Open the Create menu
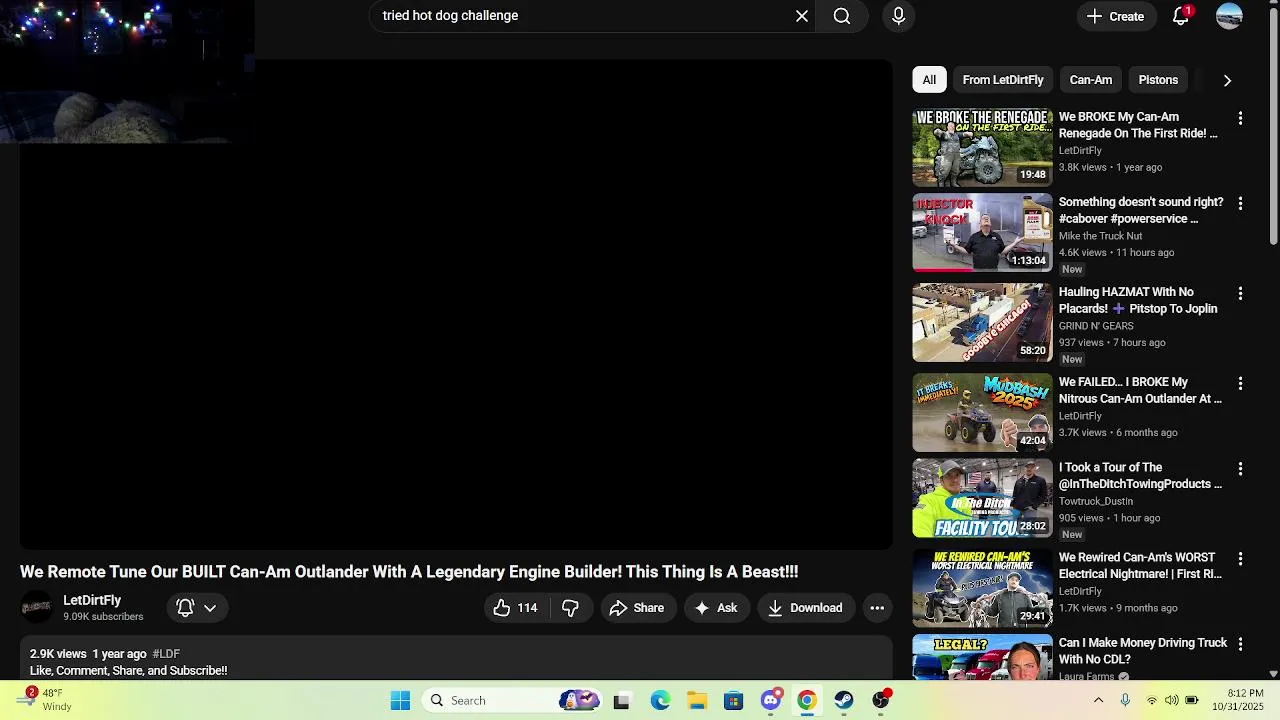1280x720 pixels. point(1115,16)
